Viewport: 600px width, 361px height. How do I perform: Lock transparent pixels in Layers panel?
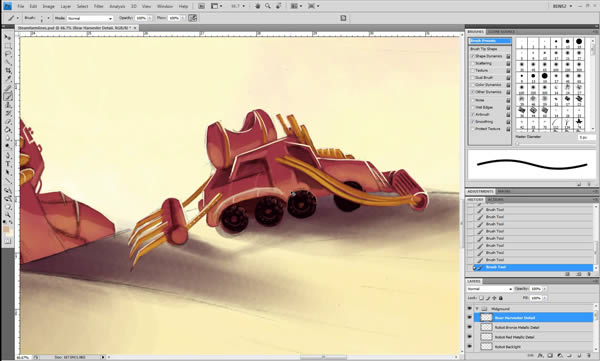pyautogui.click(x=482, y=298)
